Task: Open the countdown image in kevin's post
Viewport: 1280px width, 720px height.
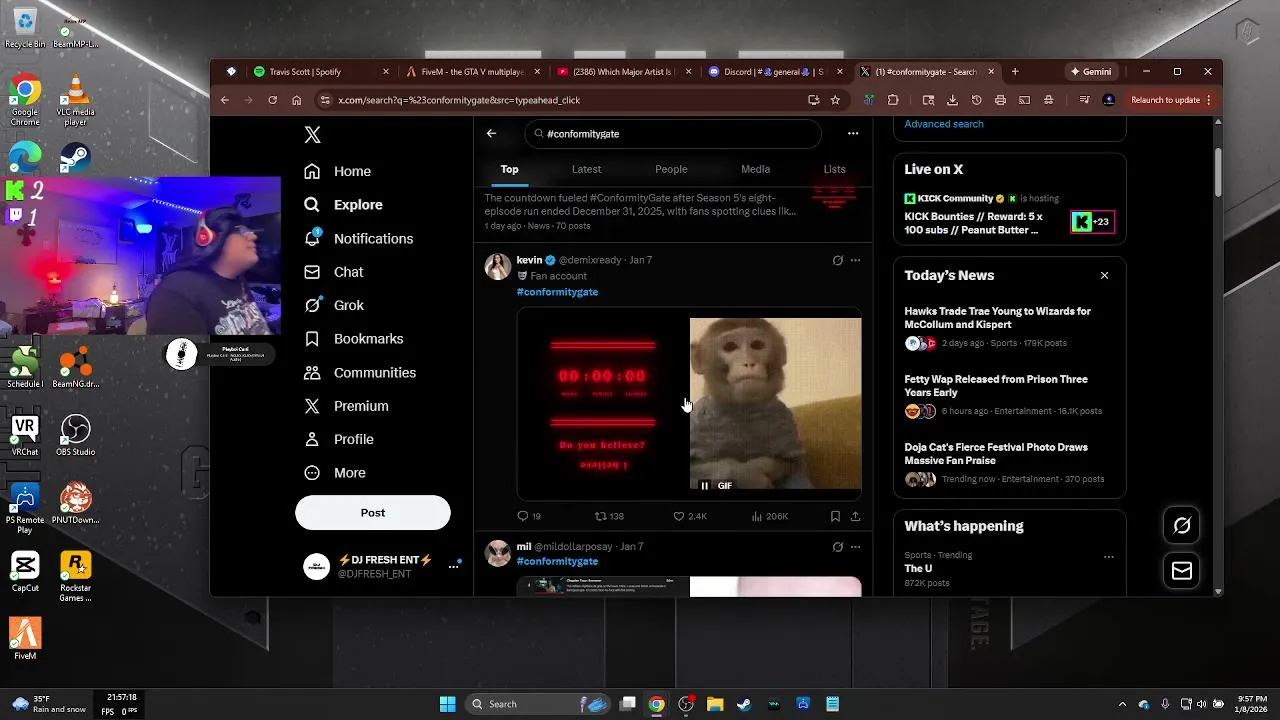Action: pyautogui.click(x=603, y=404)
